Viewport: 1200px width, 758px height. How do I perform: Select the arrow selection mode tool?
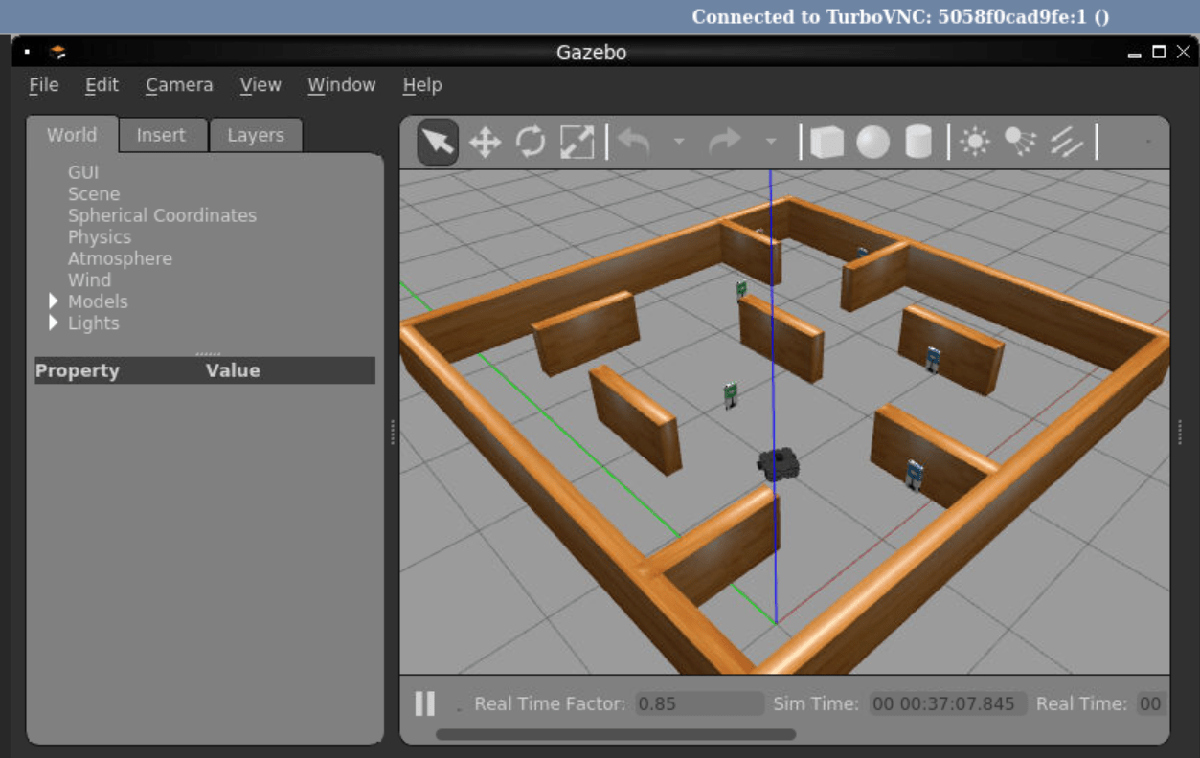[438, 142]
